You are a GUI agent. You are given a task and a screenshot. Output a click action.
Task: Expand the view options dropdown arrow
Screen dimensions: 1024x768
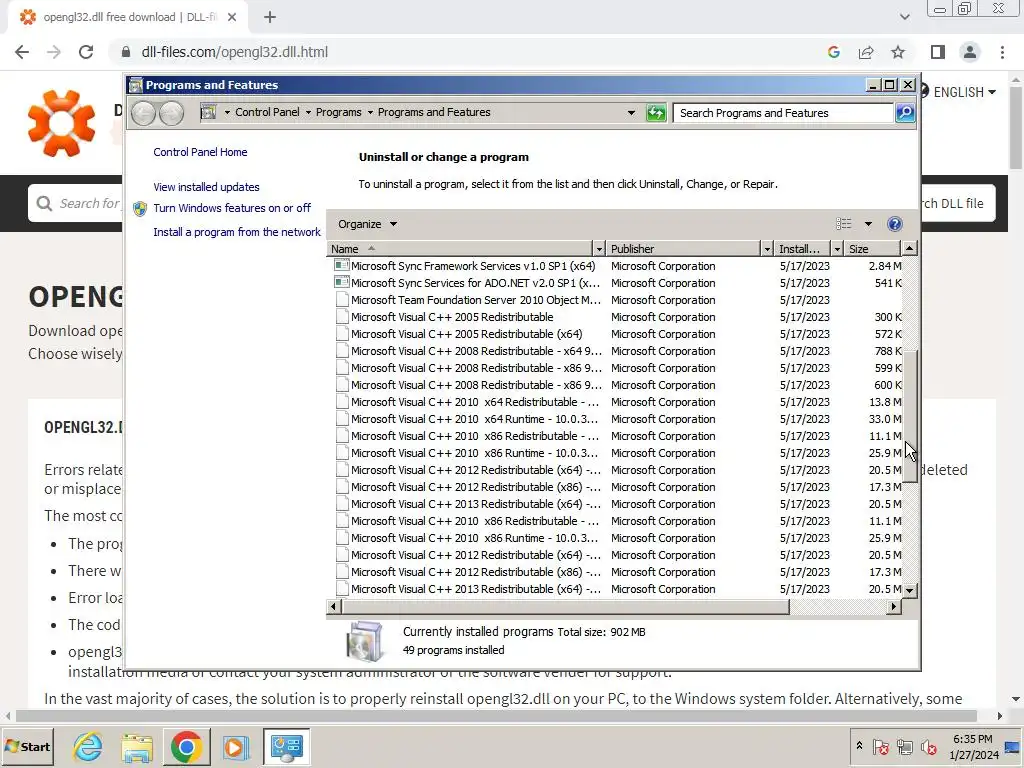[868, 224]
